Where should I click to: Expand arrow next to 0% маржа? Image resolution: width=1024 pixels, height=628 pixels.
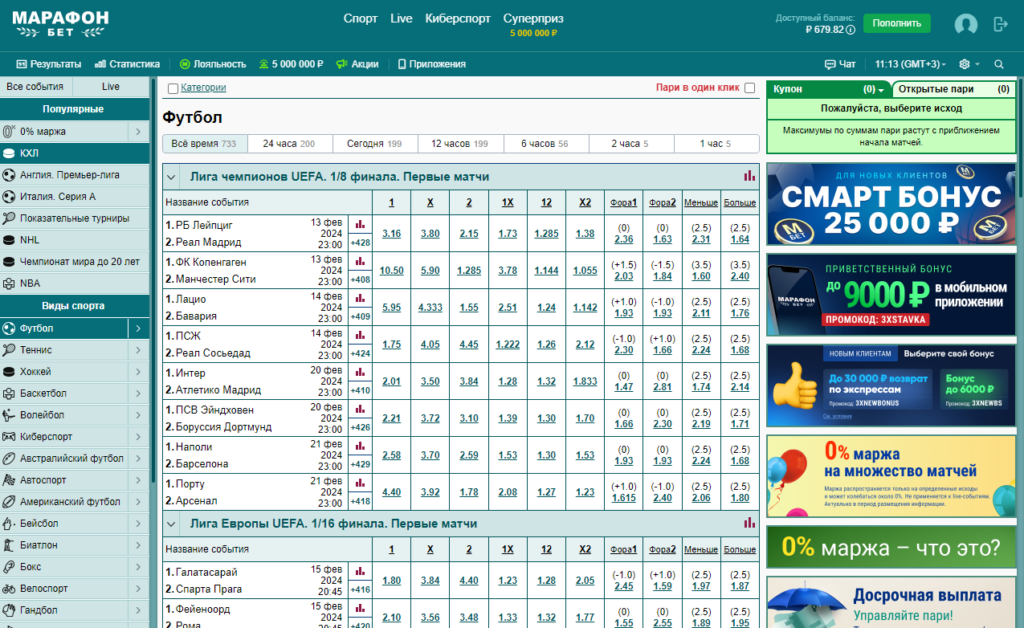click(x=138, y=131)
